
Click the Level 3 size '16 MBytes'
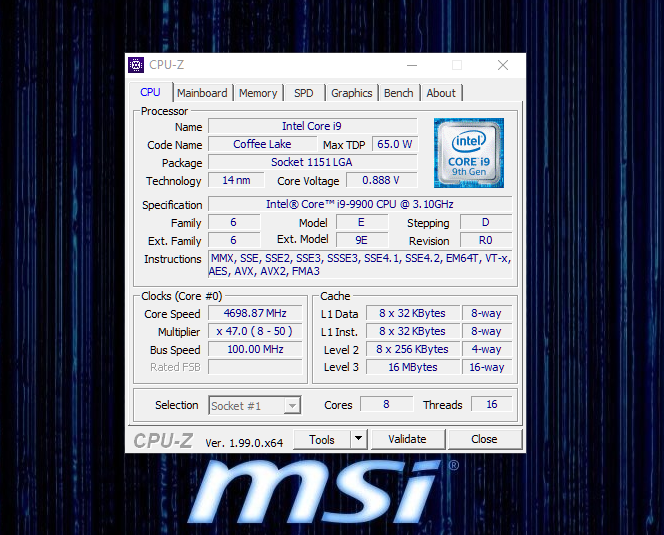click(412, 367)
